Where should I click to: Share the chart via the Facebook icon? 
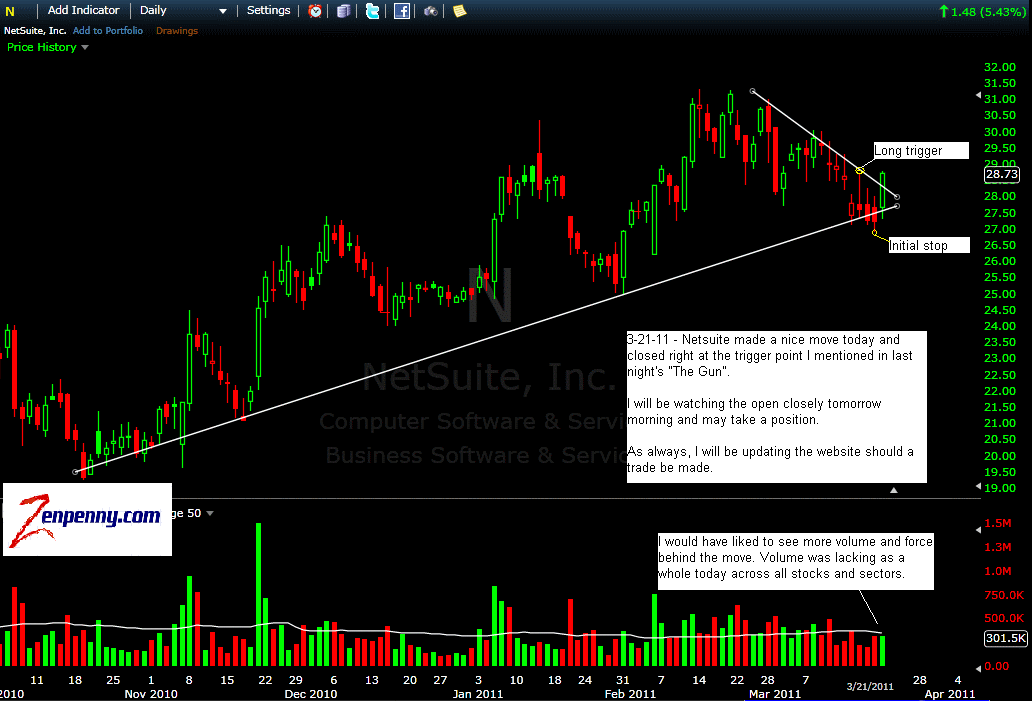pos(401,11)
